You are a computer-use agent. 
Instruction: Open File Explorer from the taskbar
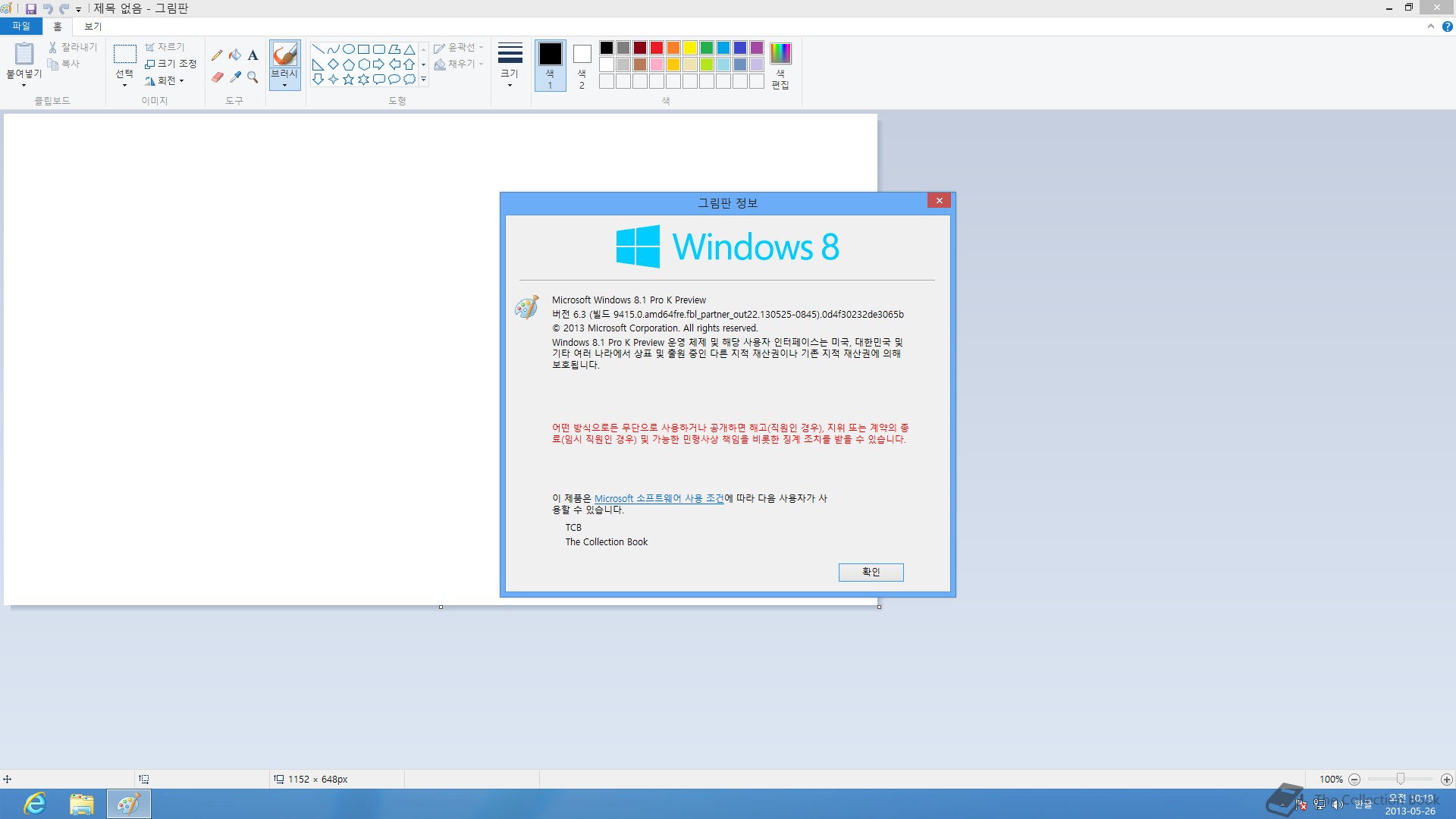pos(81,804)
